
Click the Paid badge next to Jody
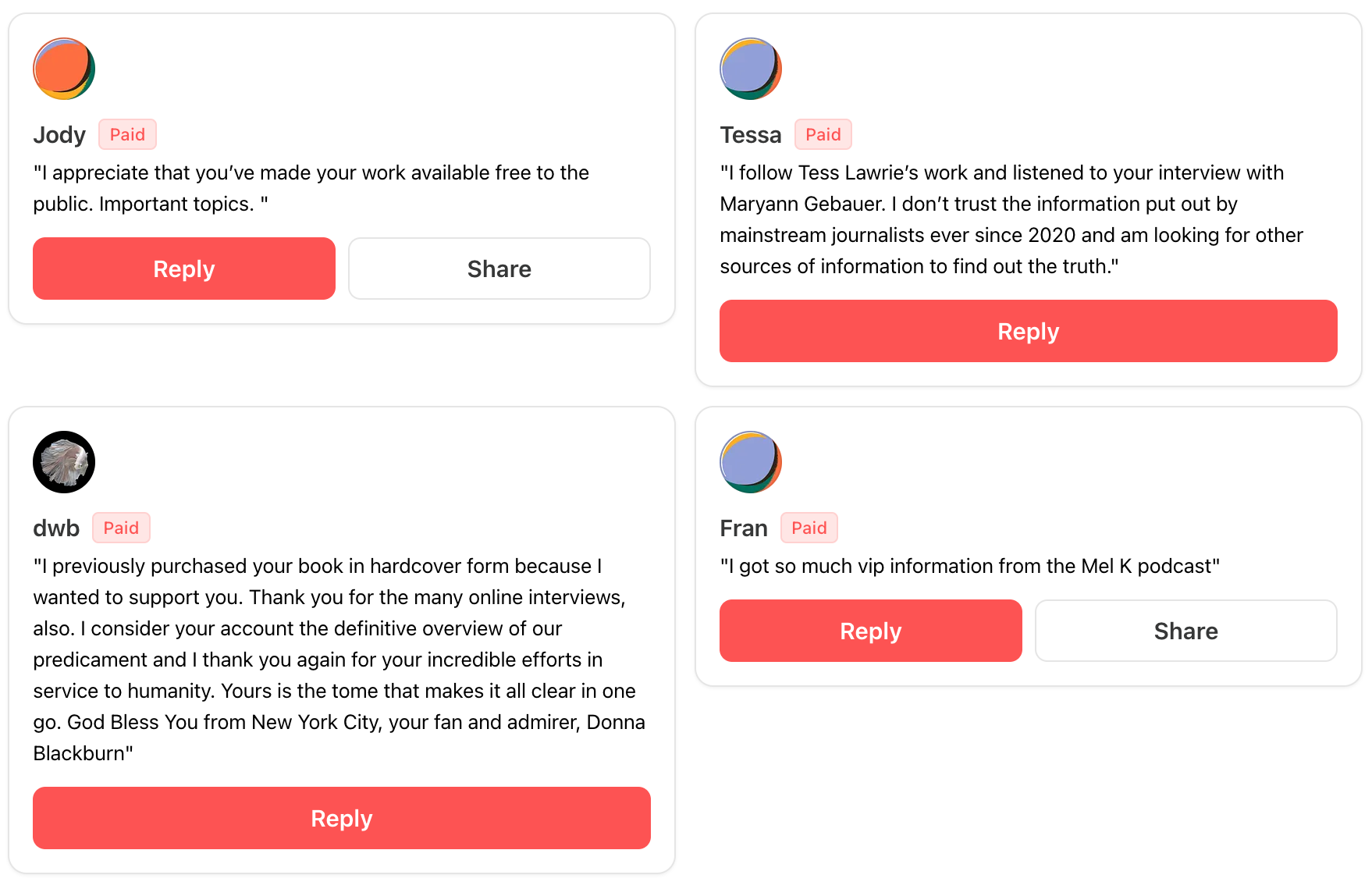127,134
